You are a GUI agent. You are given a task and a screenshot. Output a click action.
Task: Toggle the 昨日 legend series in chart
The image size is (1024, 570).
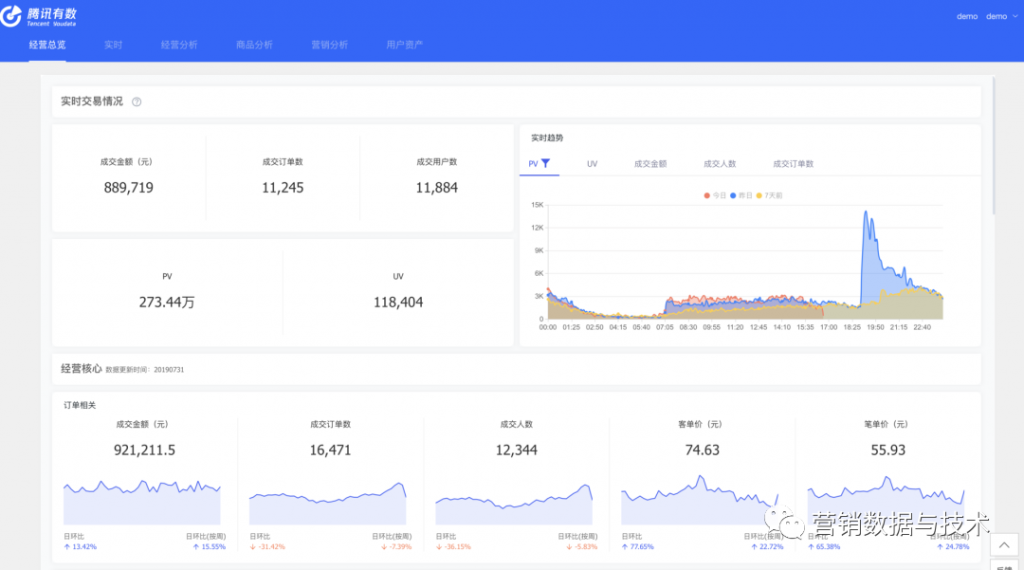pyautogui.click(x=741, y=195)
